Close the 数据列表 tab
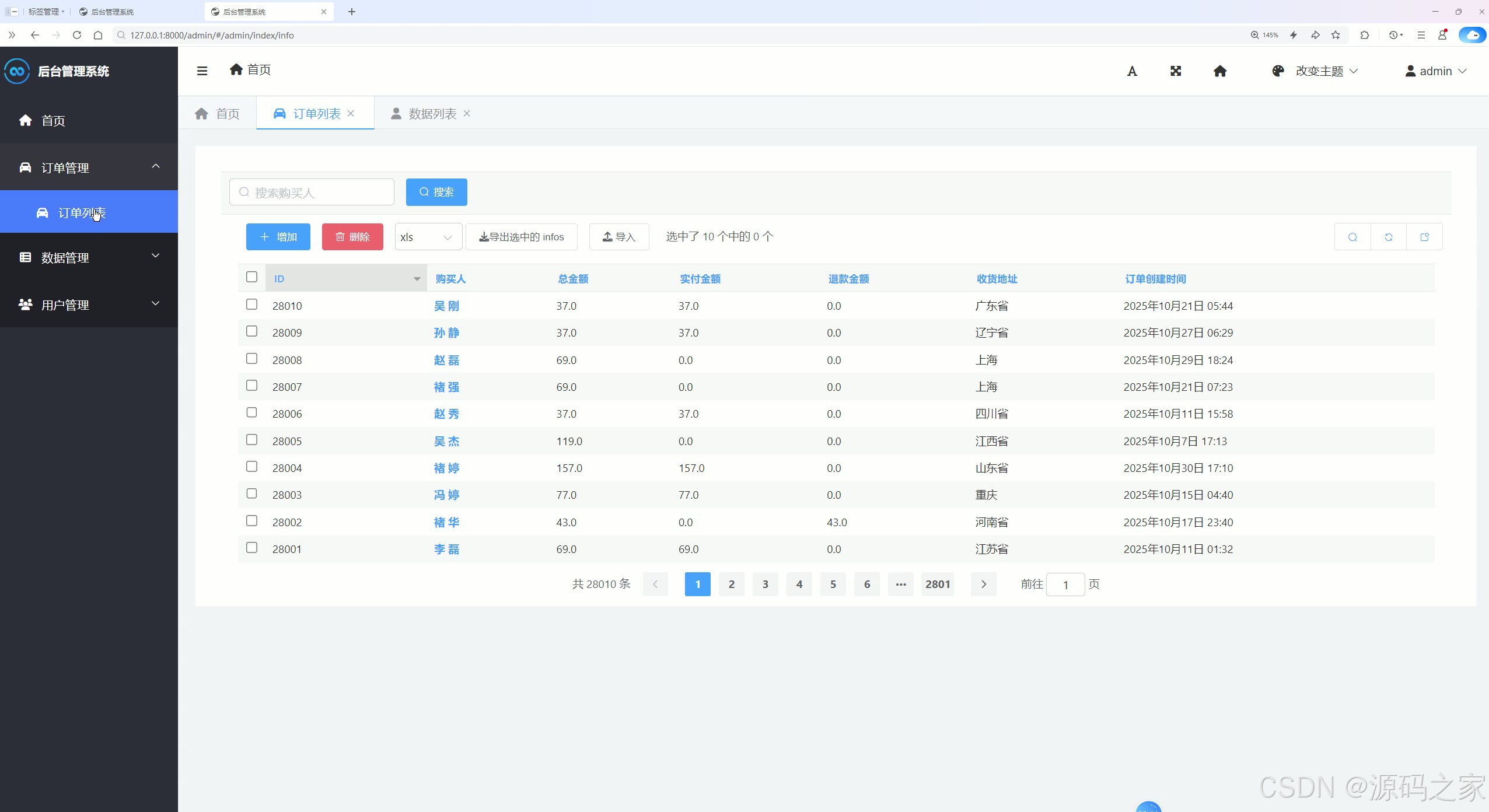 pos(467,114)
